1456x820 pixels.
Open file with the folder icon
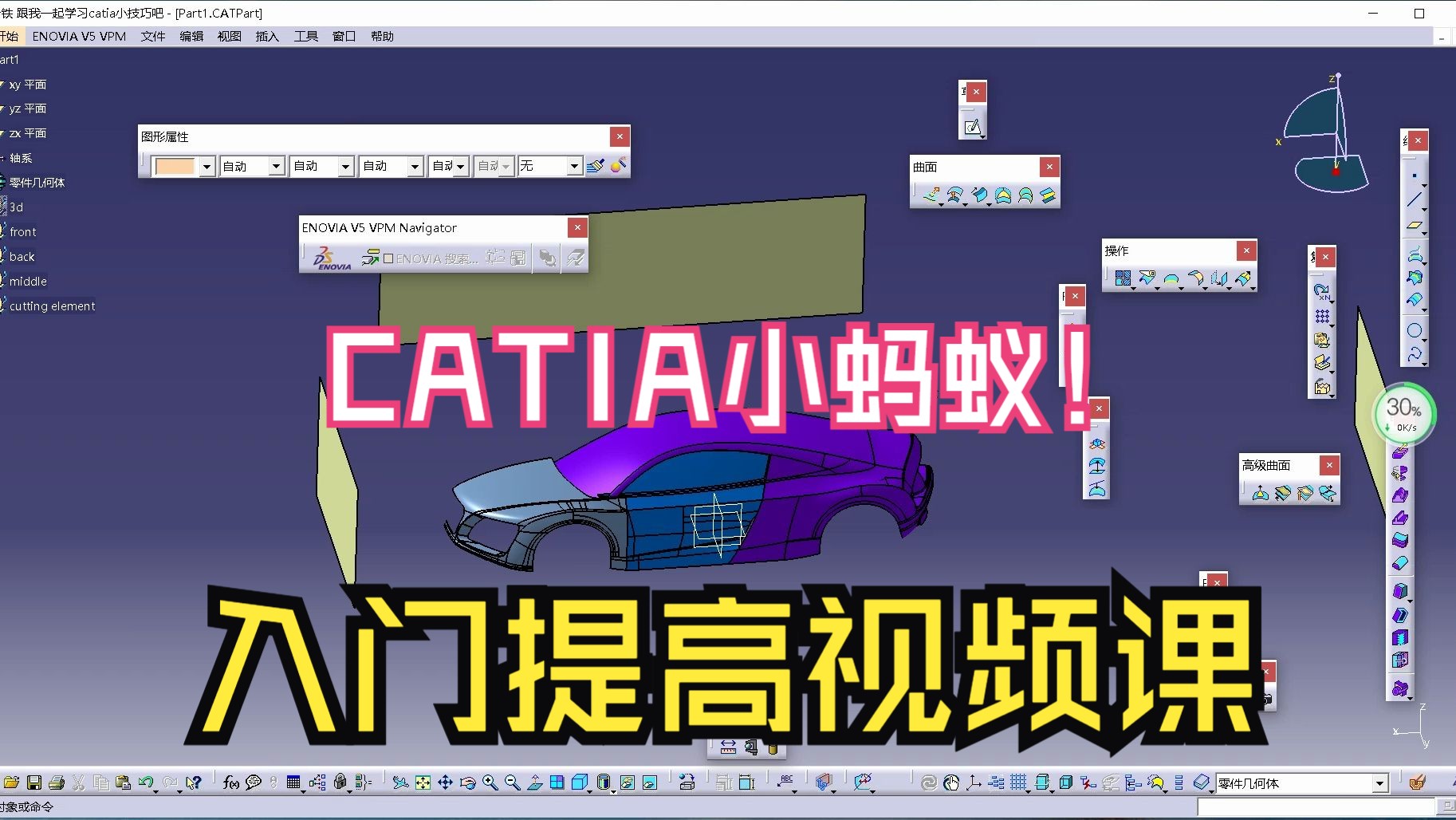[11, 783]
